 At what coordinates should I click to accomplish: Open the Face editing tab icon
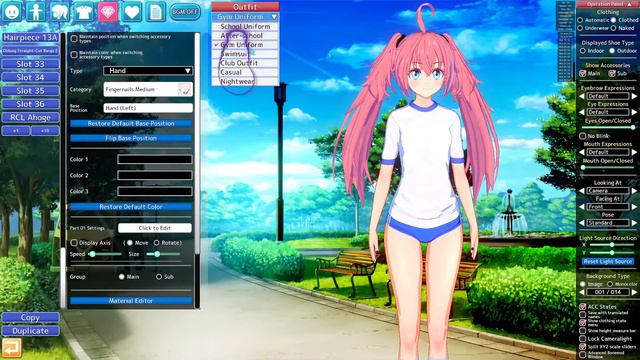tap(12, 12)
